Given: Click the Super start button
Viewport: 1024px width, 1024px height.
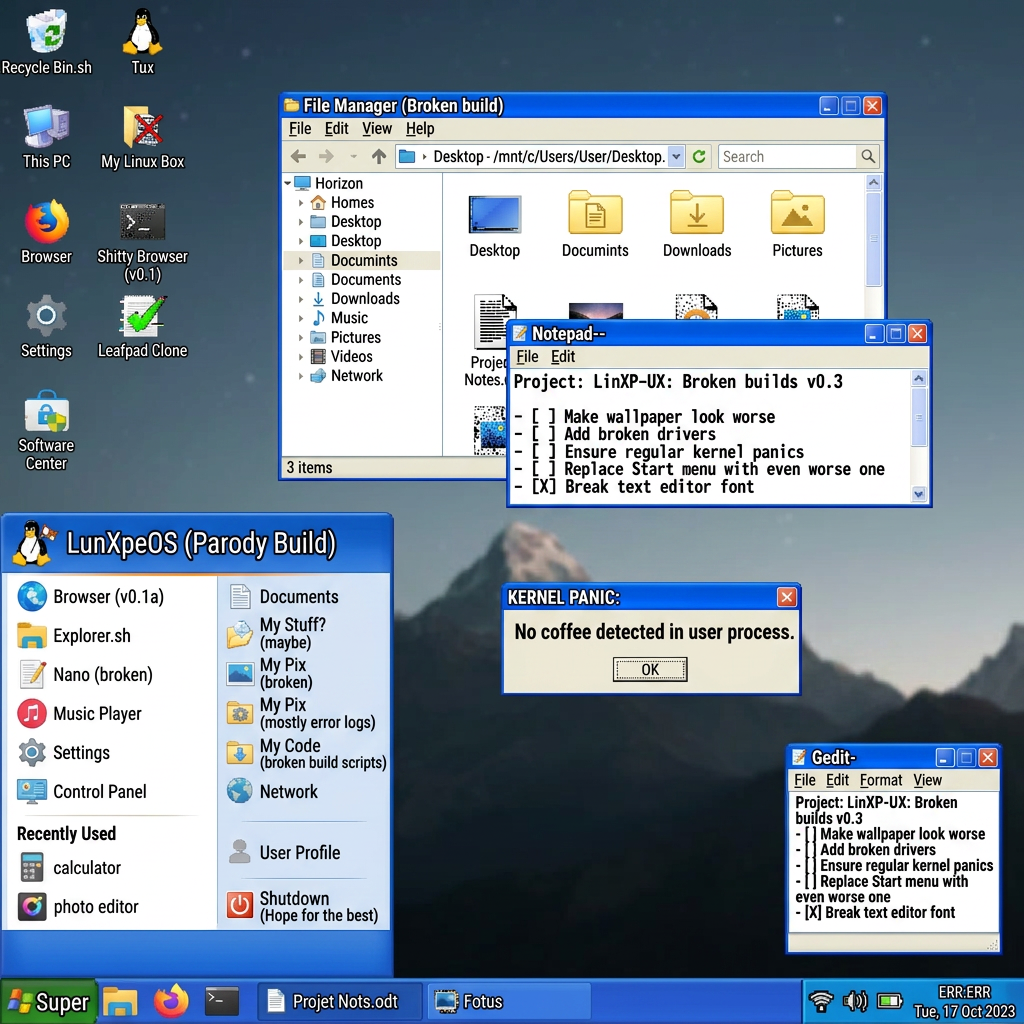Looking at the screenshot, I should click(48, 1001).
